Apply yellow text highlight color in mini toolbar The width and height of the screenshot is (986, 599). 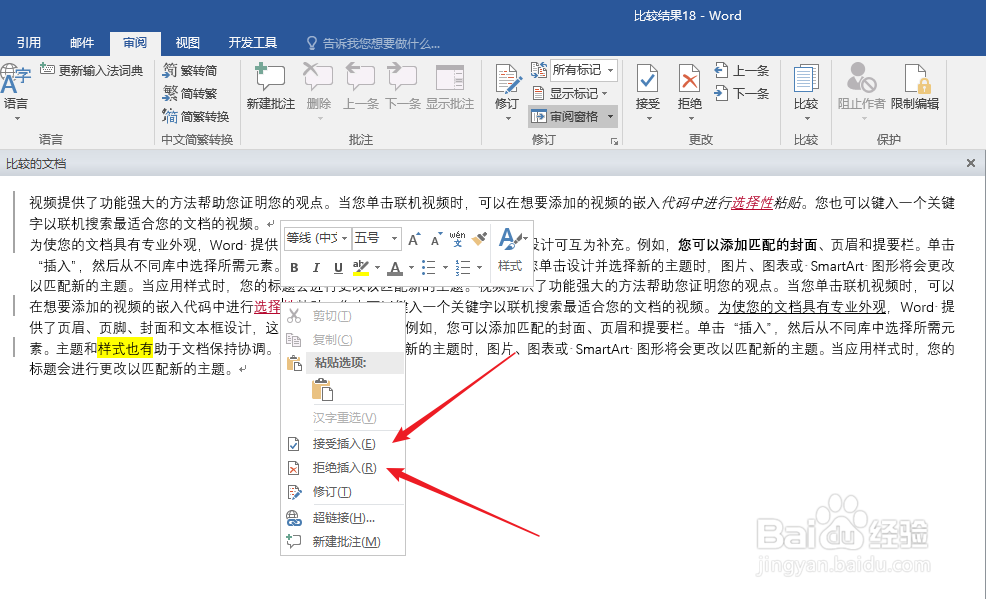pos(360,268)
